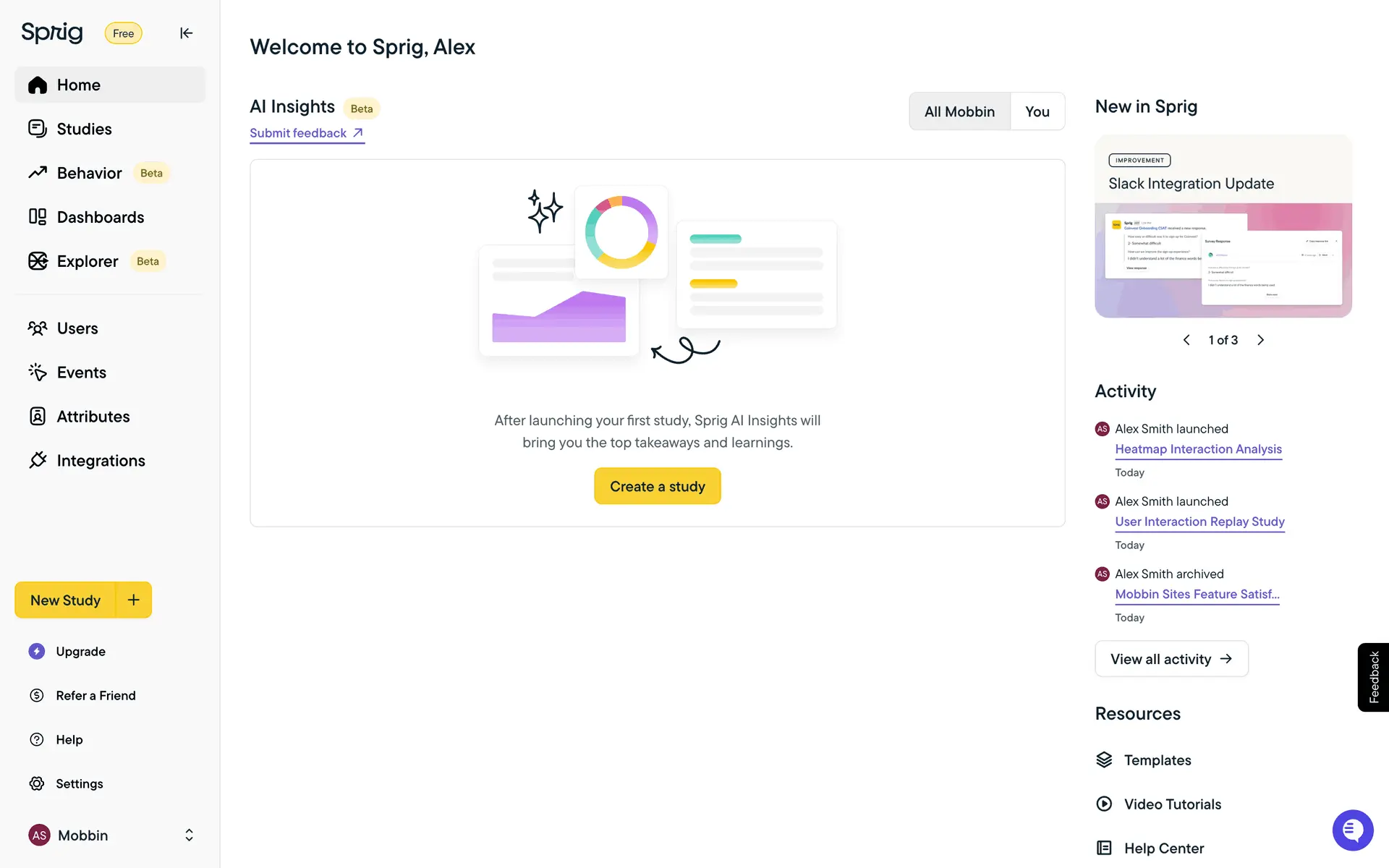Open Integrations plug icon
Viewport: 1389px width, 868px height.
(38, 461)
